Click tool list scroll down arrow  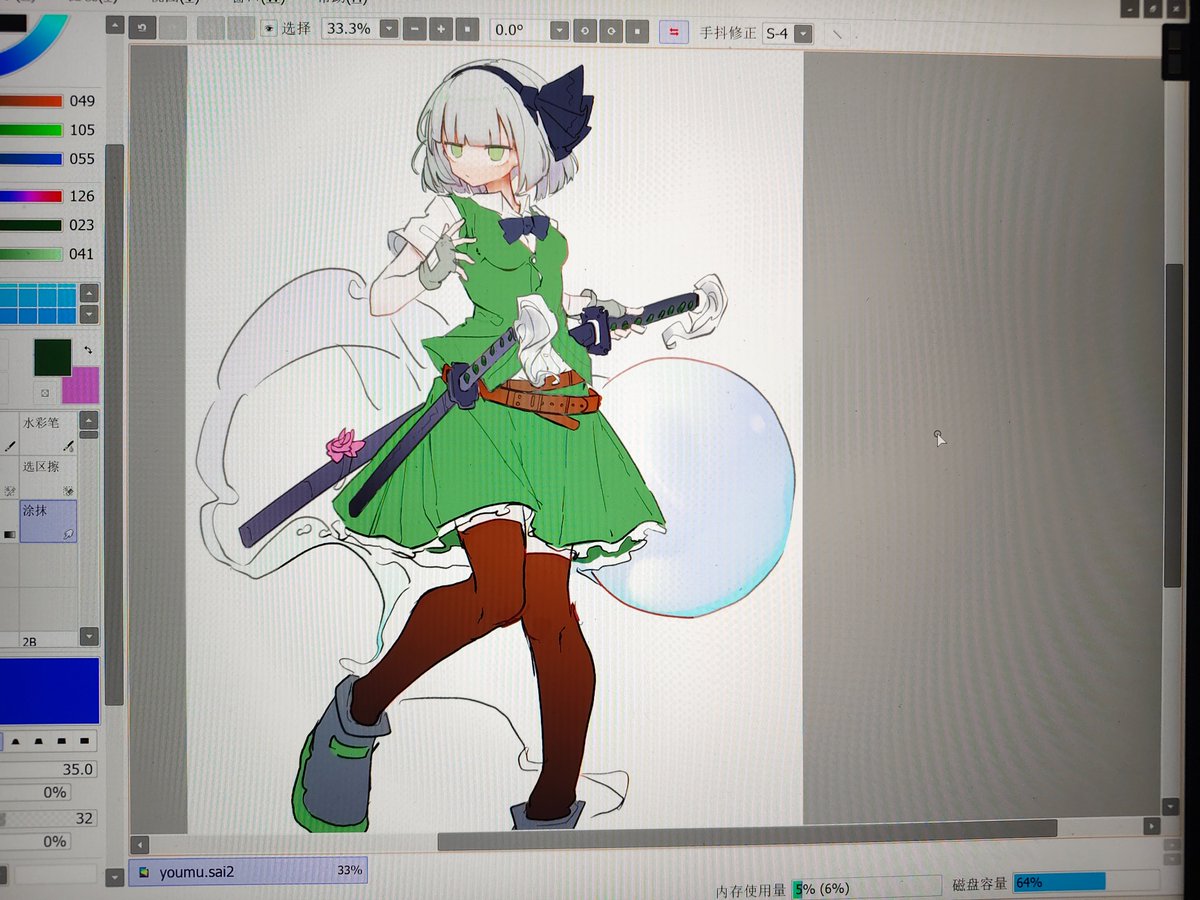click(x=89, y=636)
